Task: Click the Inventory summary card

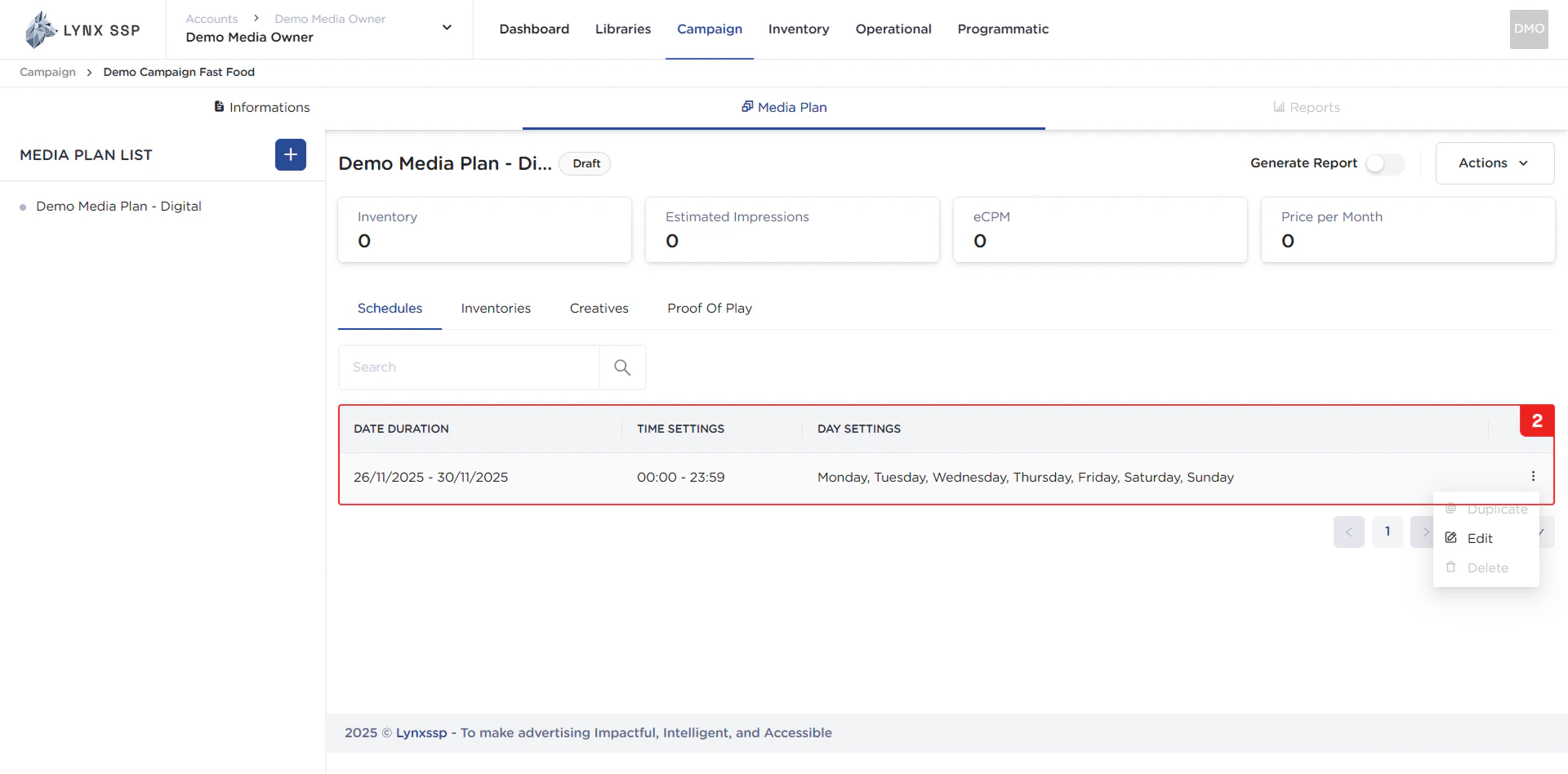Action: coord(484,229)
